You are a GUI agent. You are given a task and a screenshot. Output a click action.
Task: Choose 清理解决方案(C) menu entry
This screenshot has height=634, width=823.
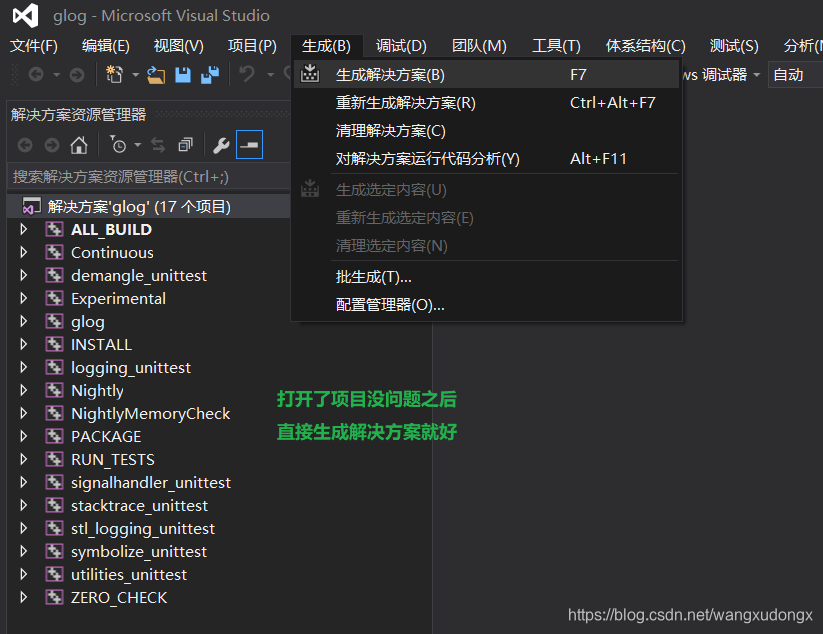(x=487, y=131)
